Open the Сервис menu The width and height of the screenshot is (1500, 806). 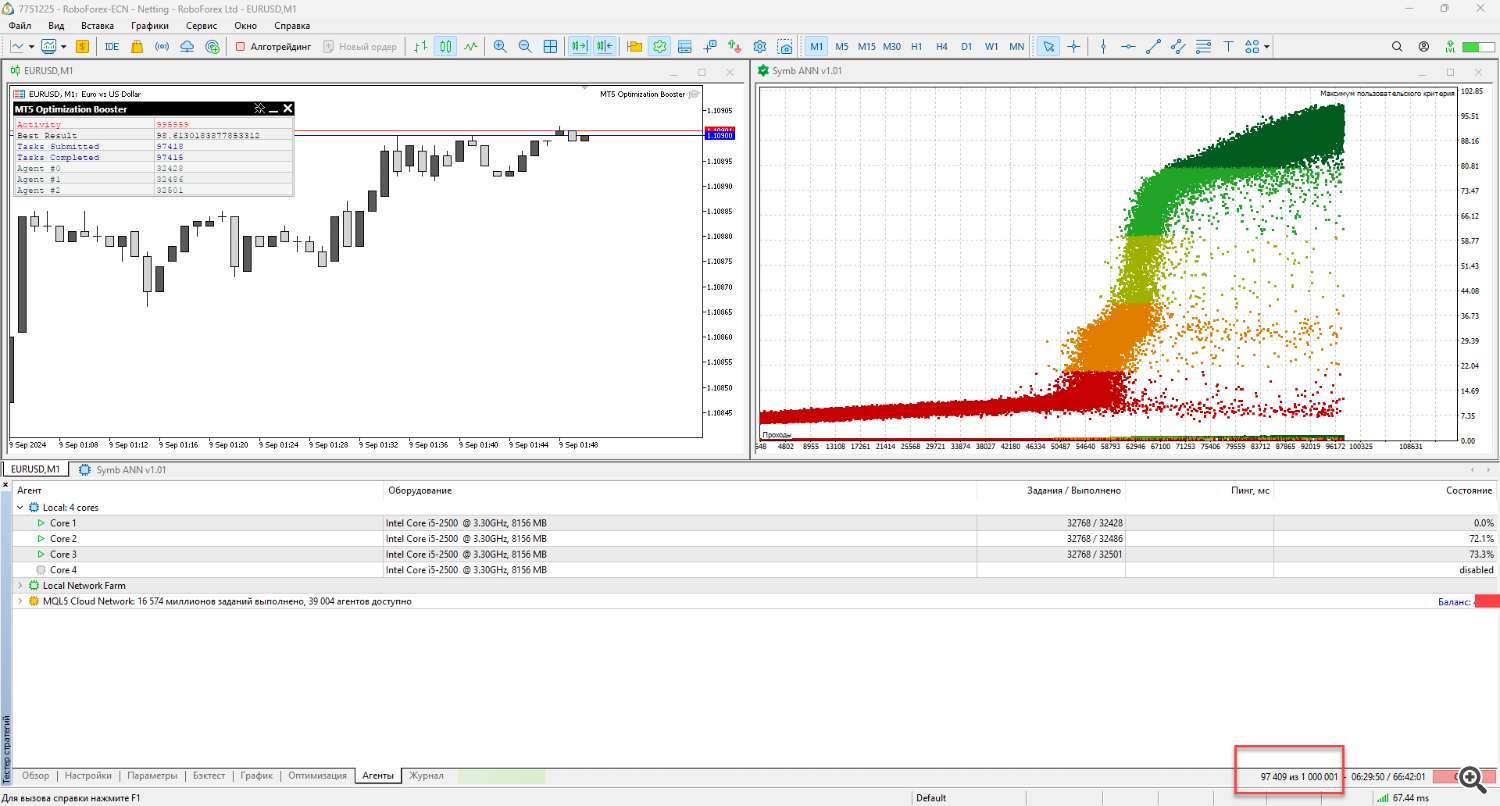coord(200,25)
